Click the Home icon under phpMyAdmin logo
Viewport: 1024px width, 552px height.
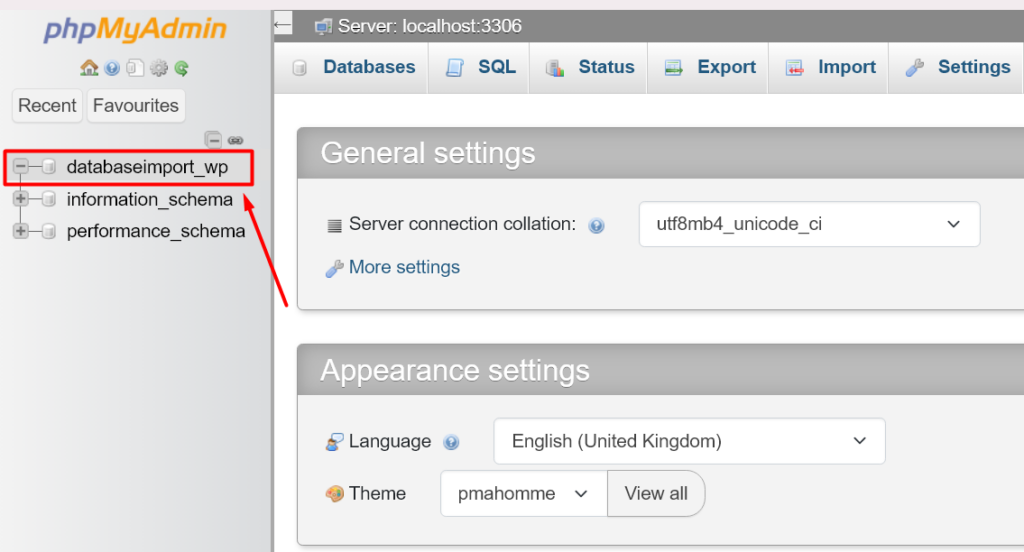pyautogui.click(x=89, y=67)
